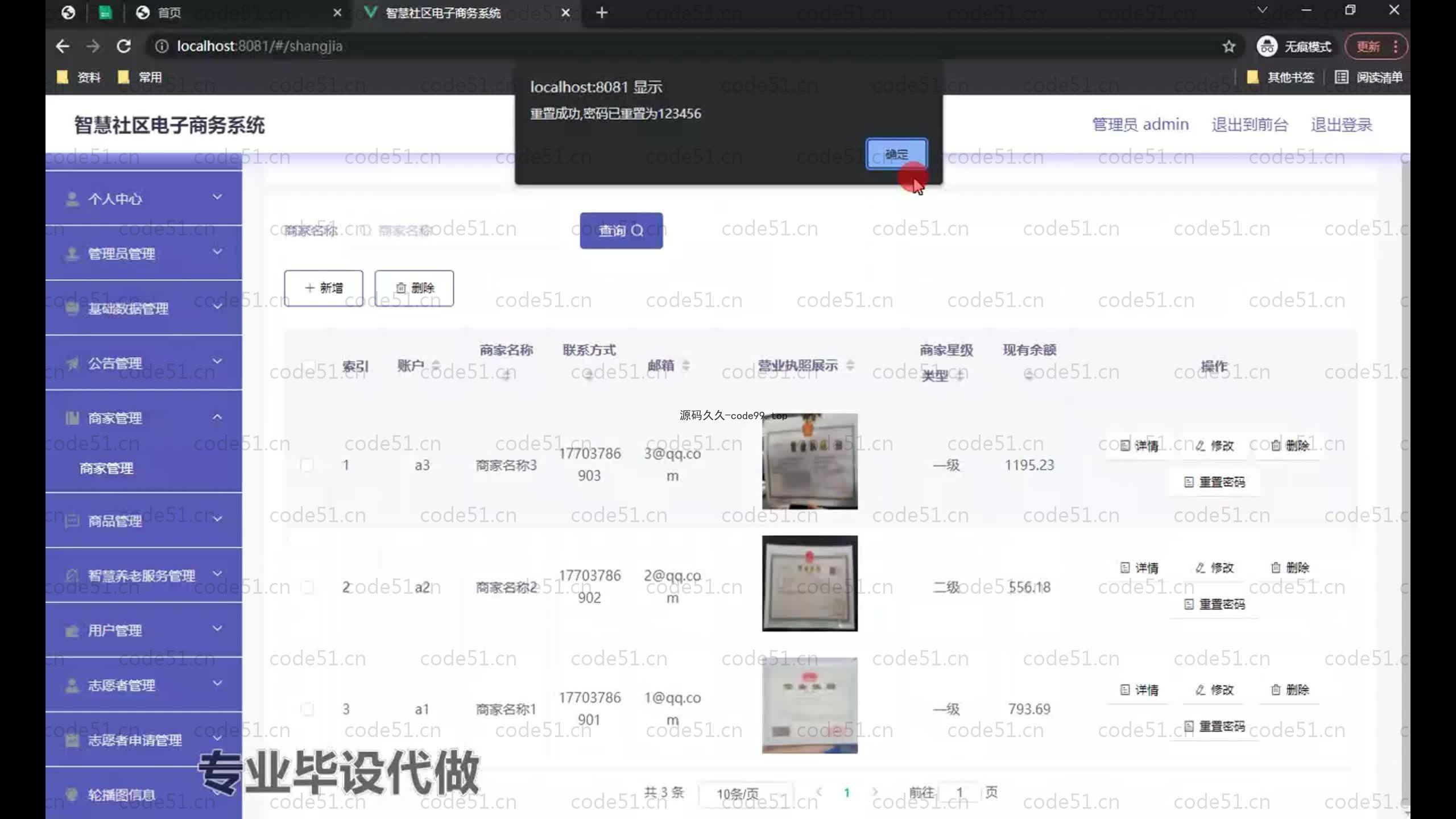Click 删除 for merchant a1
1456x819 pixels.
point(1290,690)
